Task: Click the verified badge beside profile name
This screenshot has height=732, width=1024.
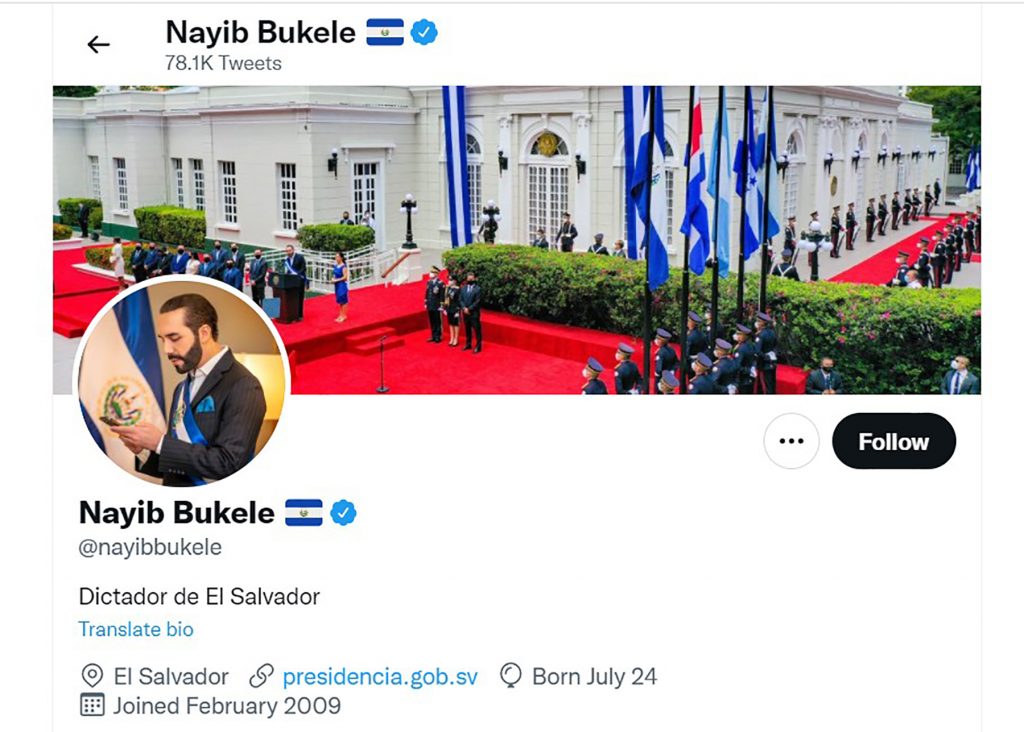Action: tap(344, 513)
